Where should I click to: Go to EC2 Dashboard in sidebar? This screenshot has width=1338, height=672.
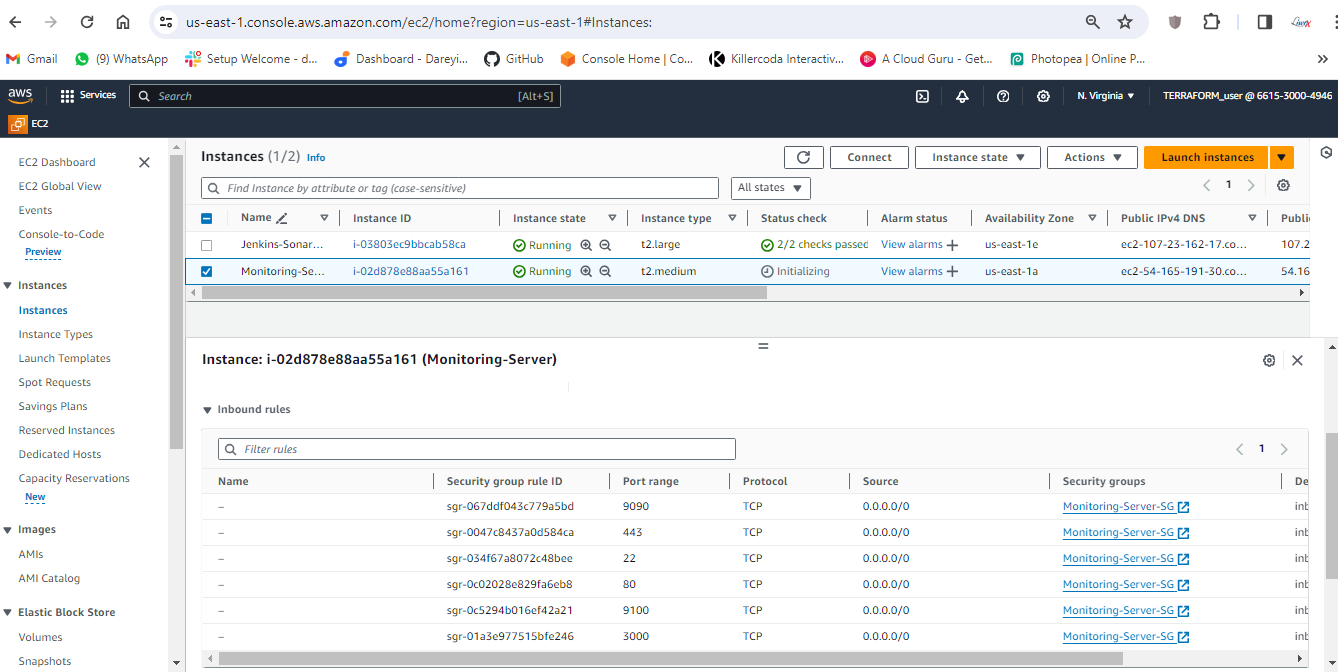click(57, 162)
